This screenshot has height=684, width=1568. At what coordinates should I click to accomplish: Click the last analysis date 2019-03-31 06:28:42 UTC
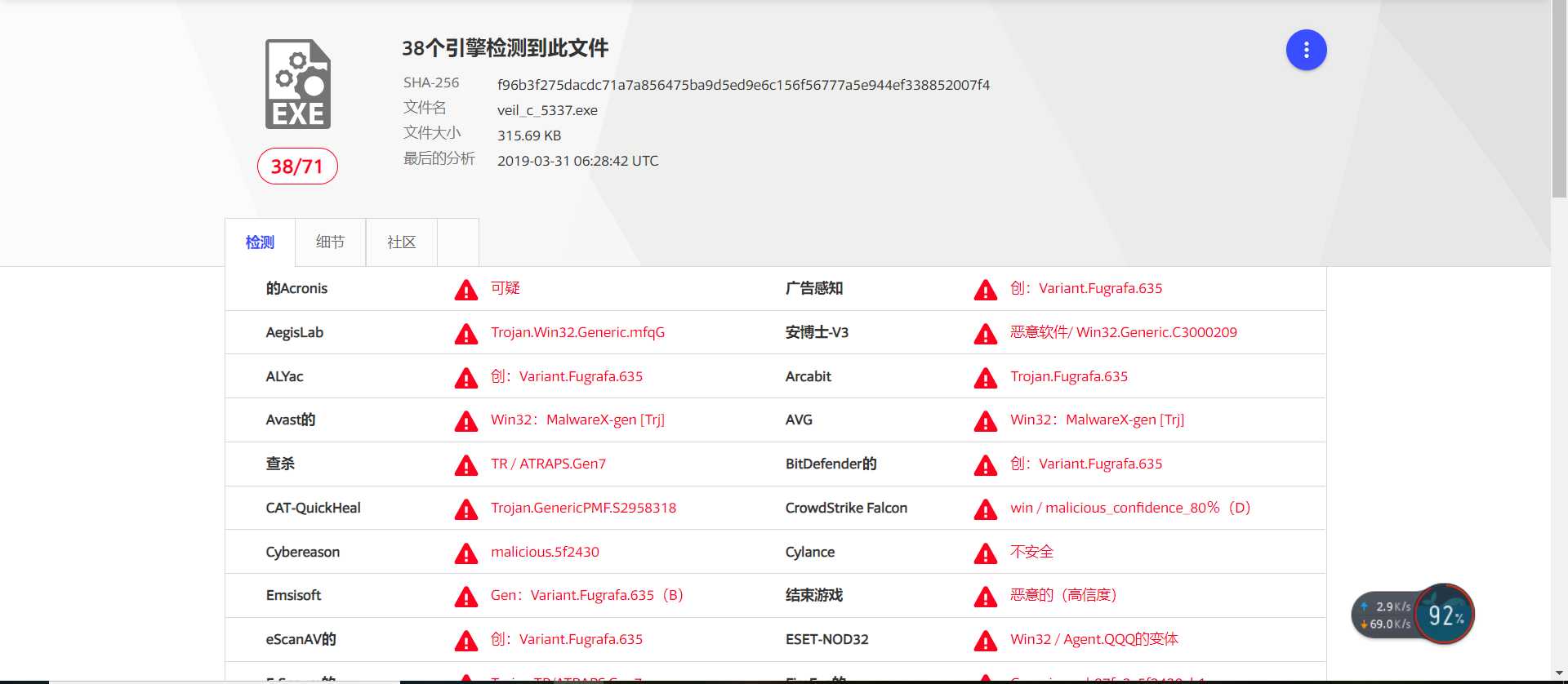coord(577,161)
